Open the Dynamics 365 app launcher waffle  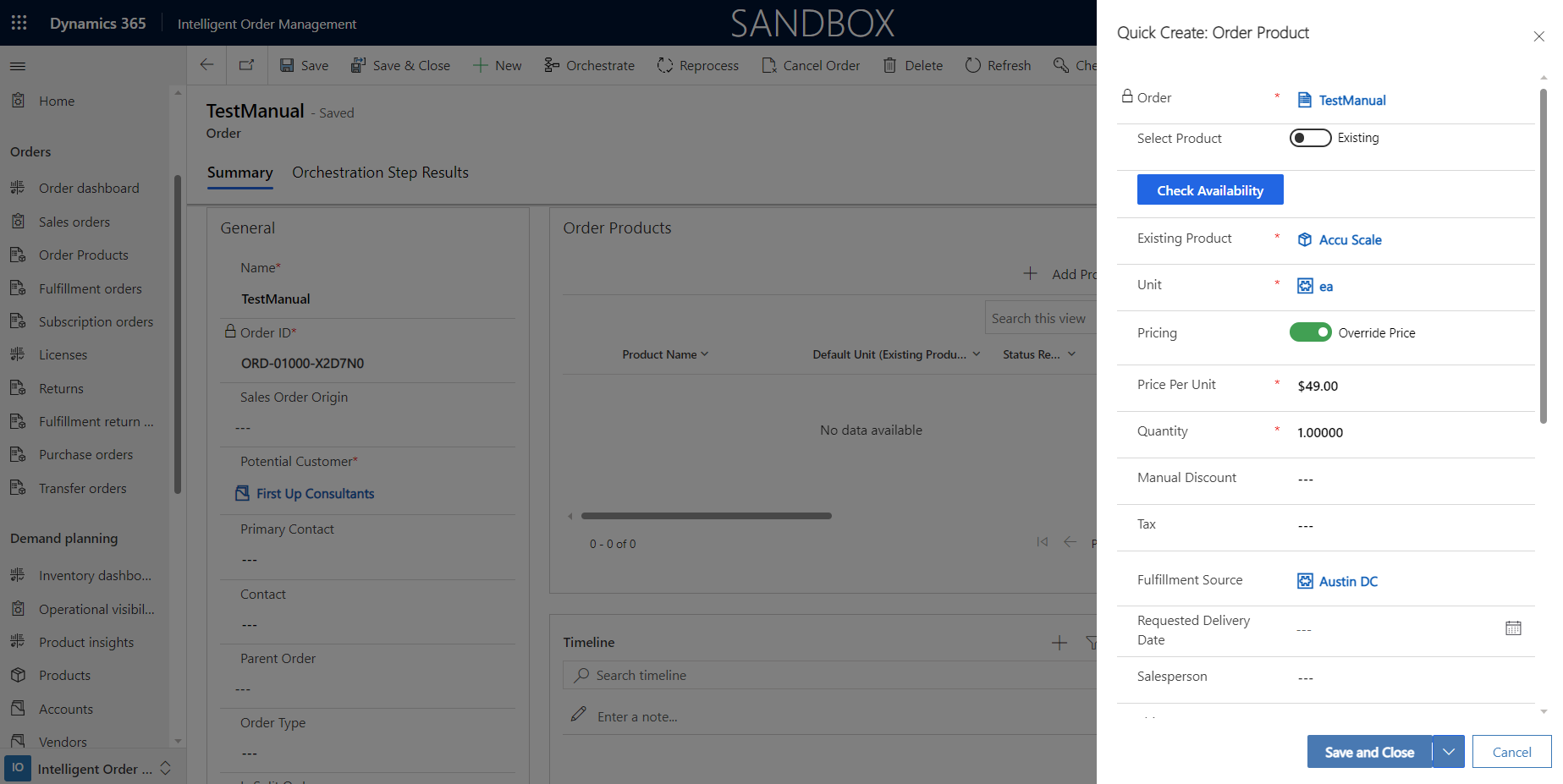tap(19, 23)
